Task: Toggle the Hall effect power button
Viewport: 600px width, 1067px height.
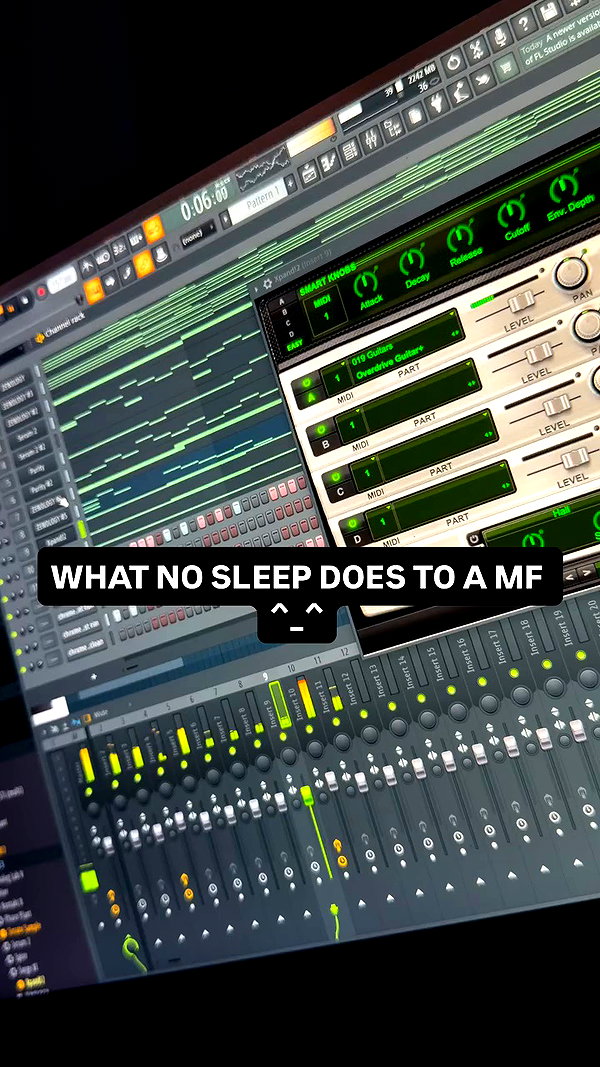Action: click(474, 539)
